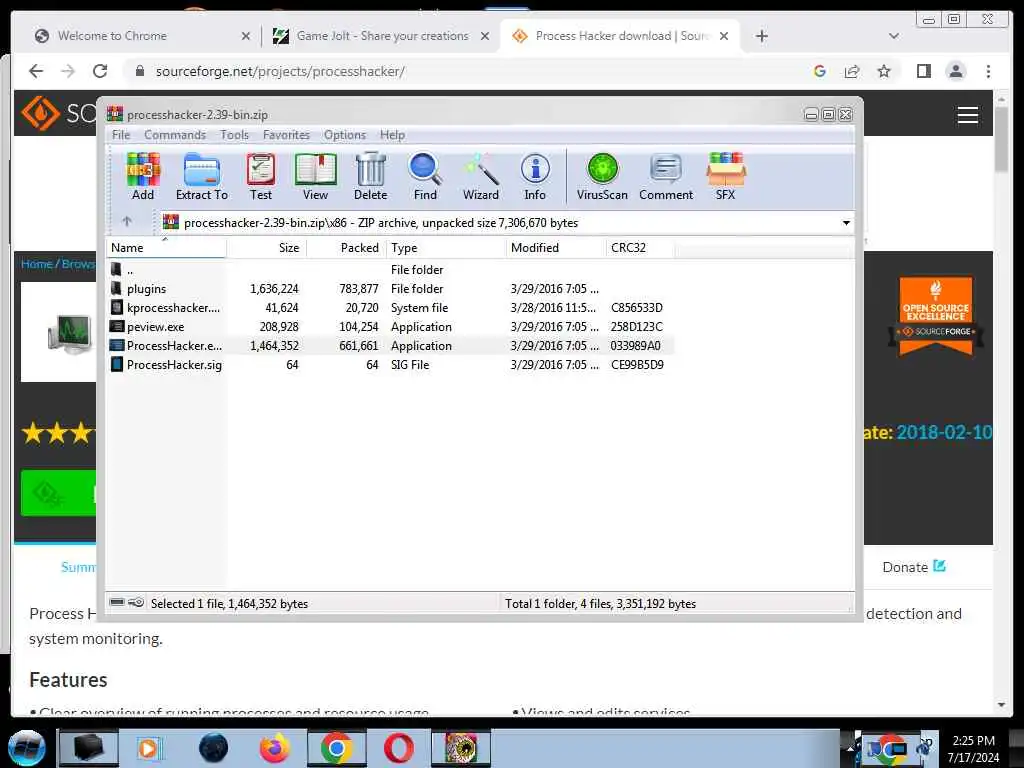The height and width of the screenshot is (768, 1024).
Task: Click Chrome icon in taskbar
Action: point(336,748)
